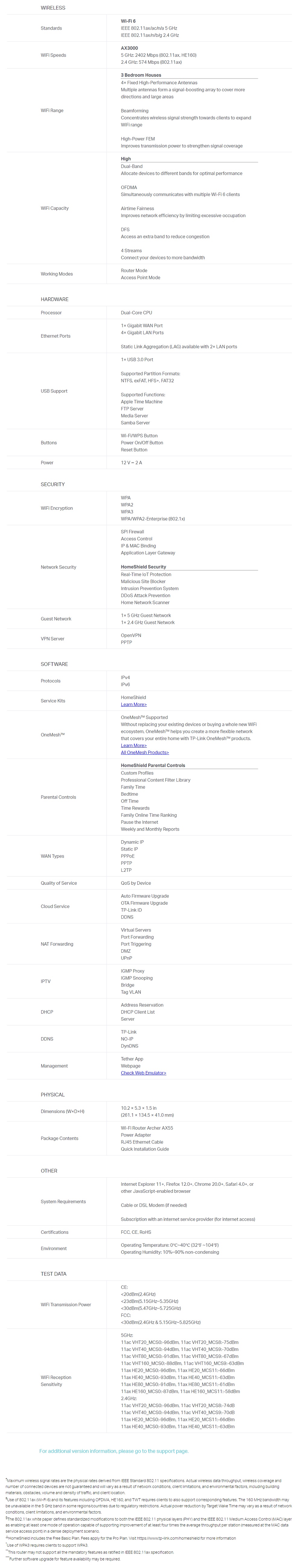Open the All OneMesh Products link
Image resolution: width=302 pixels, height=1568 pixels.
pos(144,752)
